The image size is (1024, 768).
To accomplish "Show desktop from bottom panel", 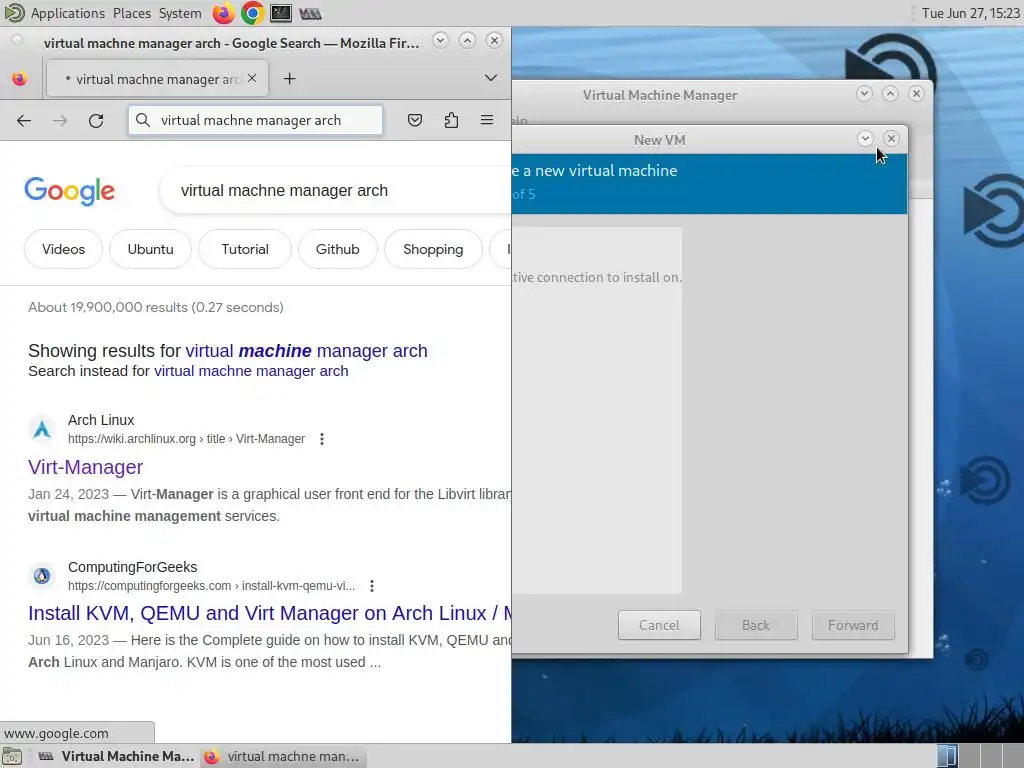I will coord(12,756).
